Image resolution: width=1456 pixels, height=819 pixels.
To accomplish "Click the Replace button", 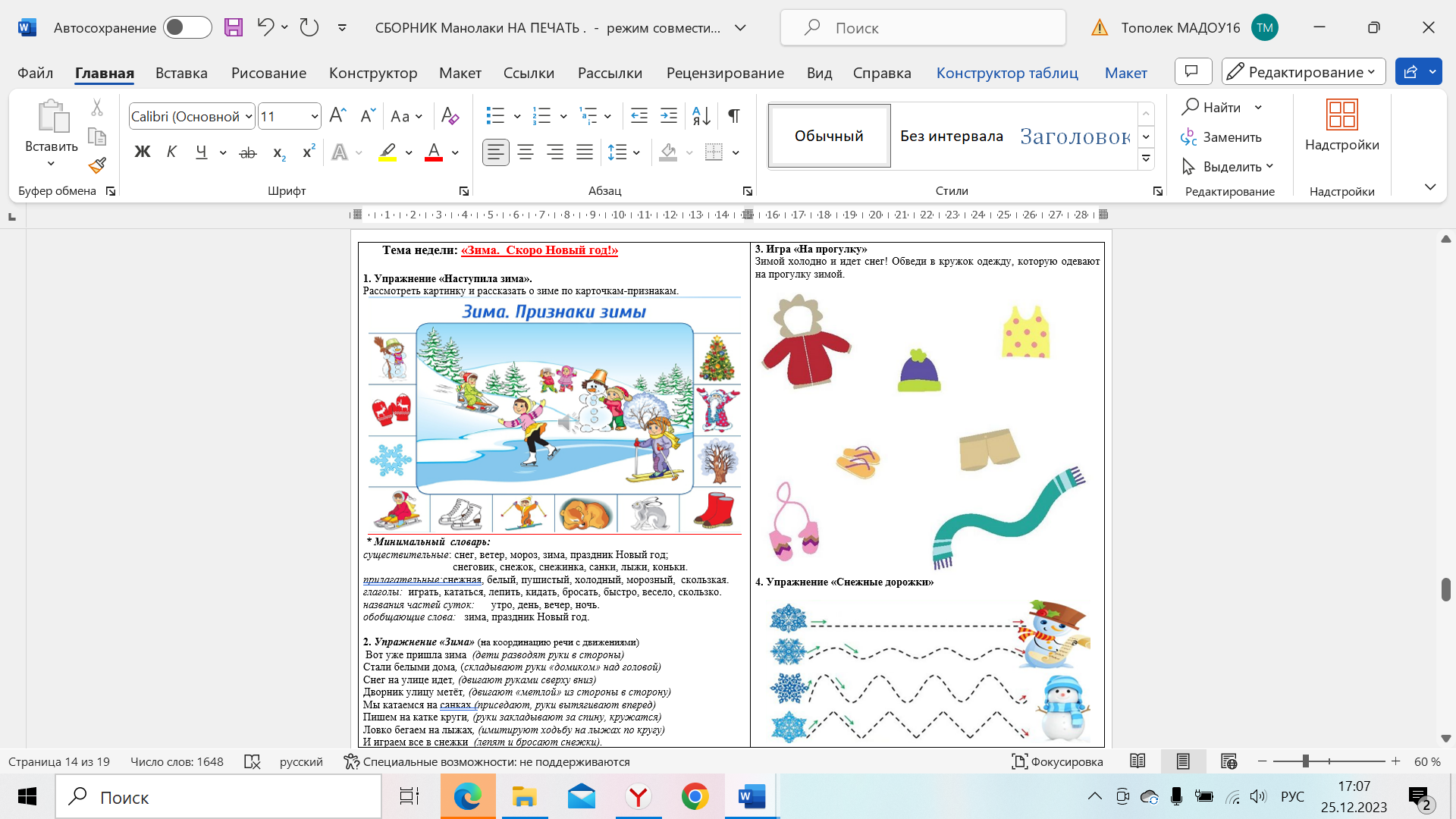I will click(x=1222, y=137).
